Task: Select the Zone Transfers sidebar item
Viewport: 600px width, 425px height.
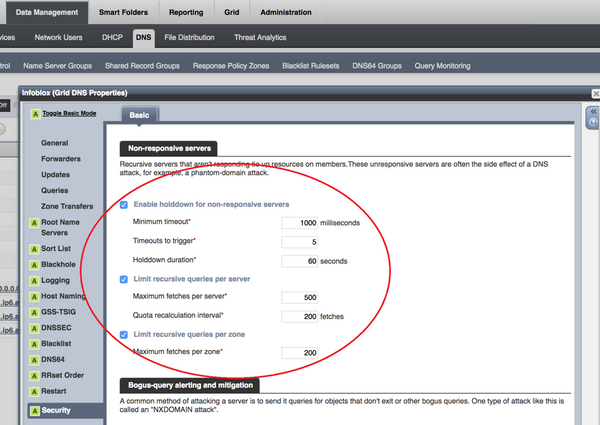Action: click(x=68, y=204)
